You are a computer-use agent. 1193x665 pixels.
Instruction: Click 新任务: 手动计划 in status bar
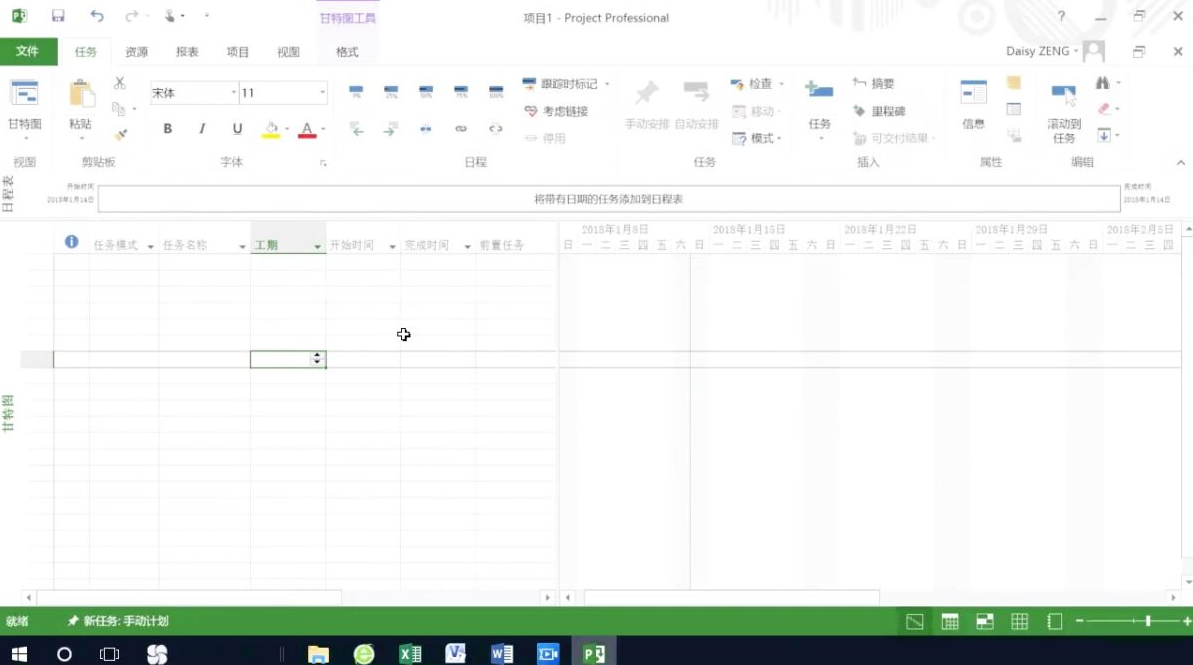(x=118, y=622)
